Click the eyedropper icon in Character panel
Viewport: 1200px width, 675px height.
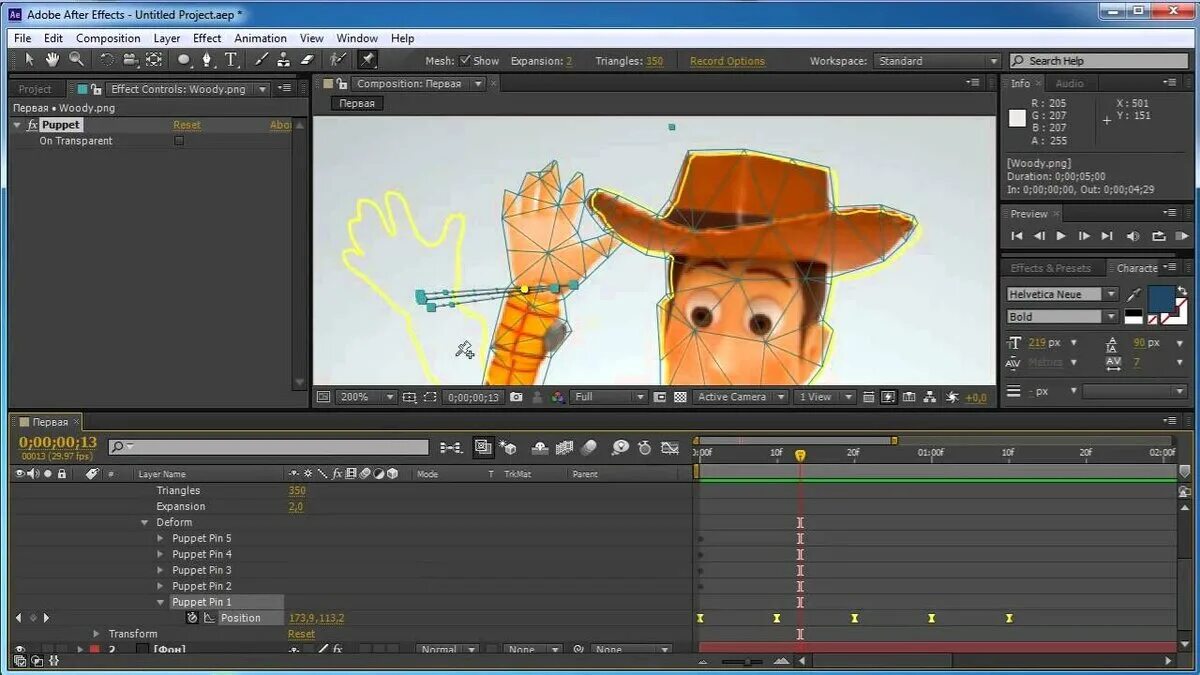1134,295
